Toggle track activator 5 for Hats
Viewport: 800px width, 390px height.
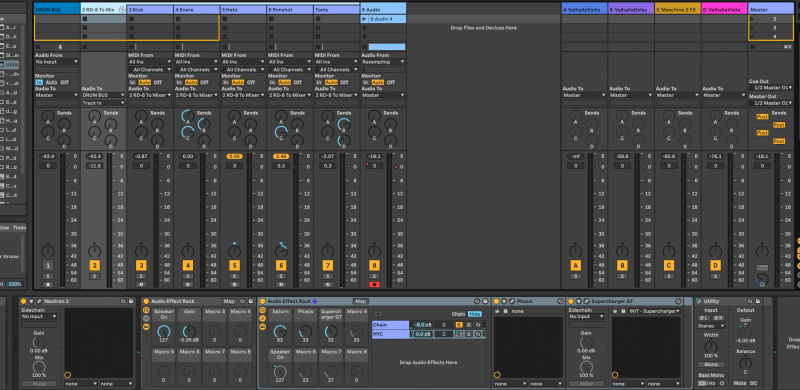[234, 265]
